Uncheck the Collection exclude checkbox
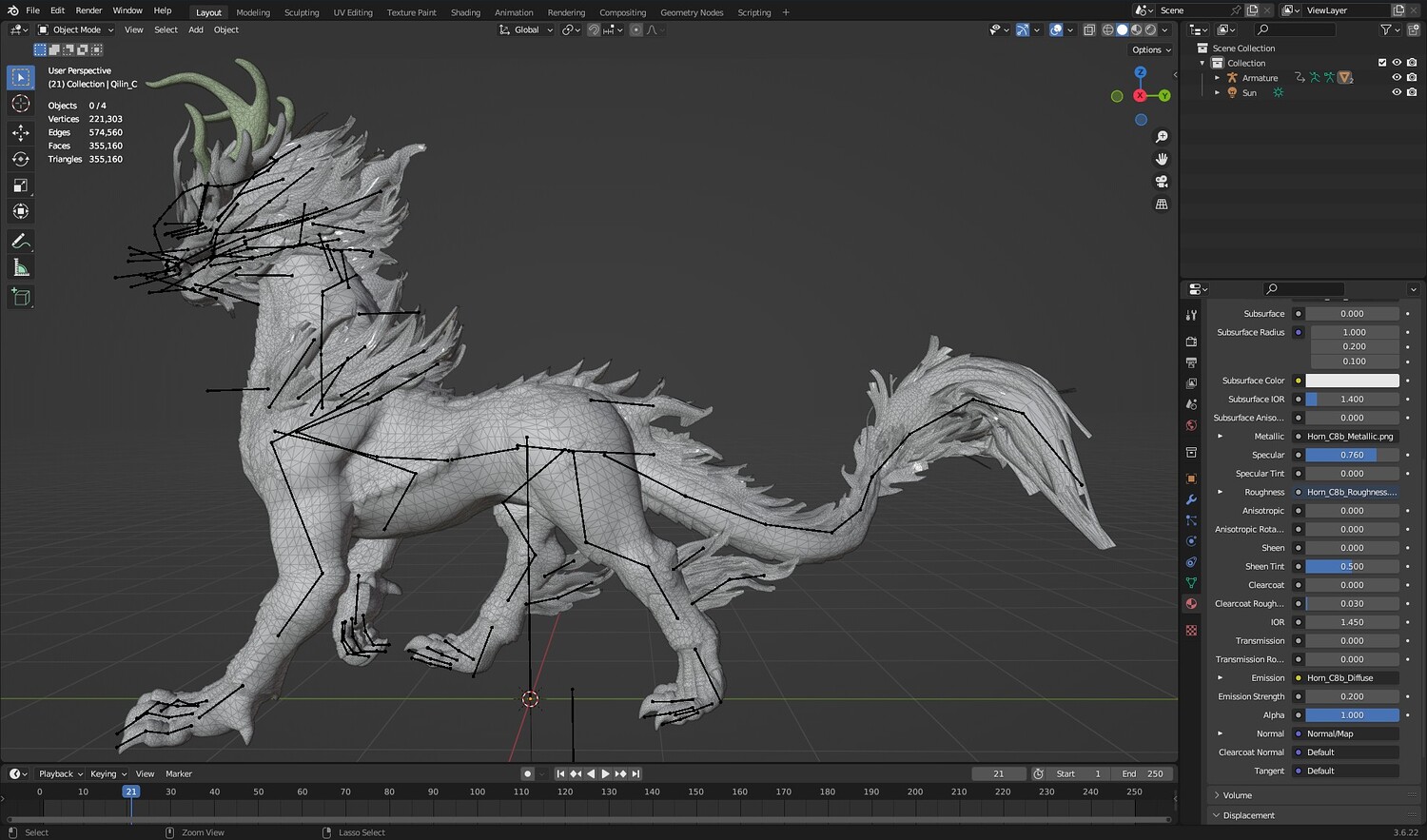This screenshot has height=840, width=1427. 1382,63
